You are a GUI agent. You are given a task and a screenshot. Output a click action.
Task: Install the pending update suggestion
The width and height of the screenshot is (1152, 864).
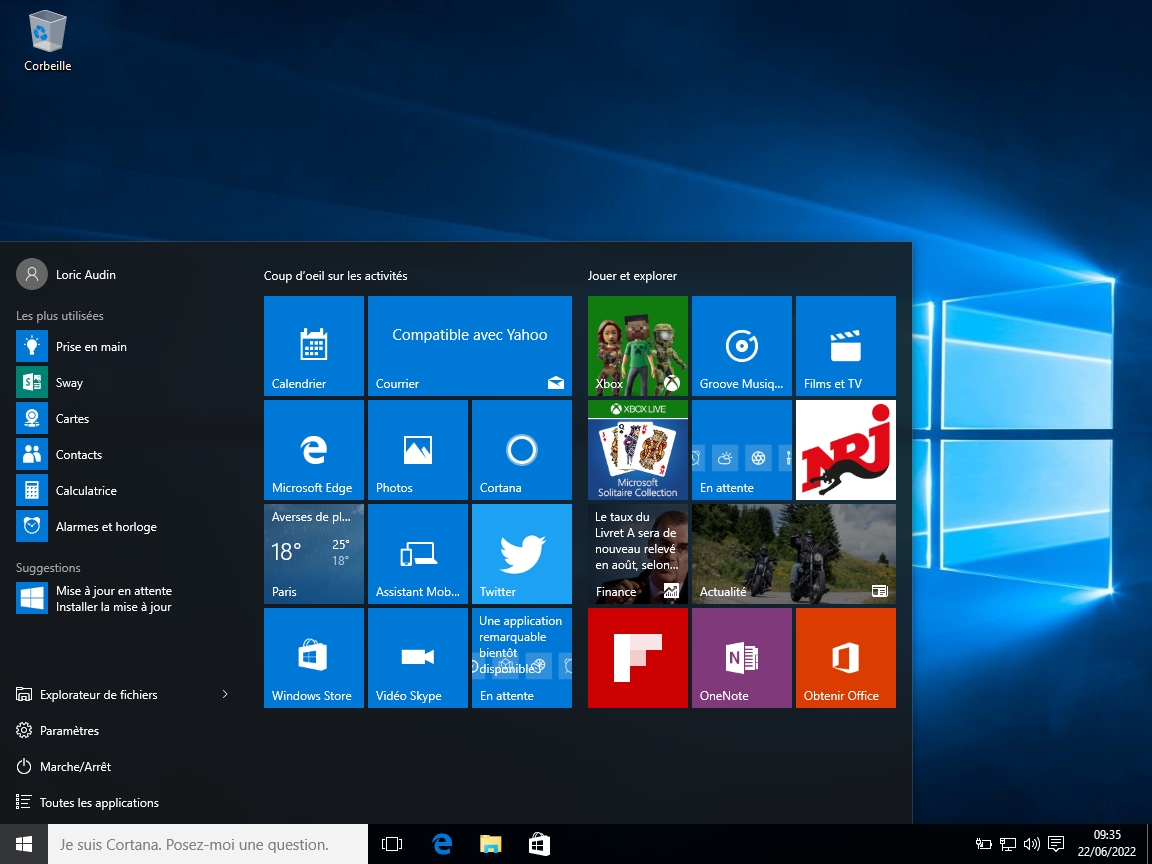[125, 598]
